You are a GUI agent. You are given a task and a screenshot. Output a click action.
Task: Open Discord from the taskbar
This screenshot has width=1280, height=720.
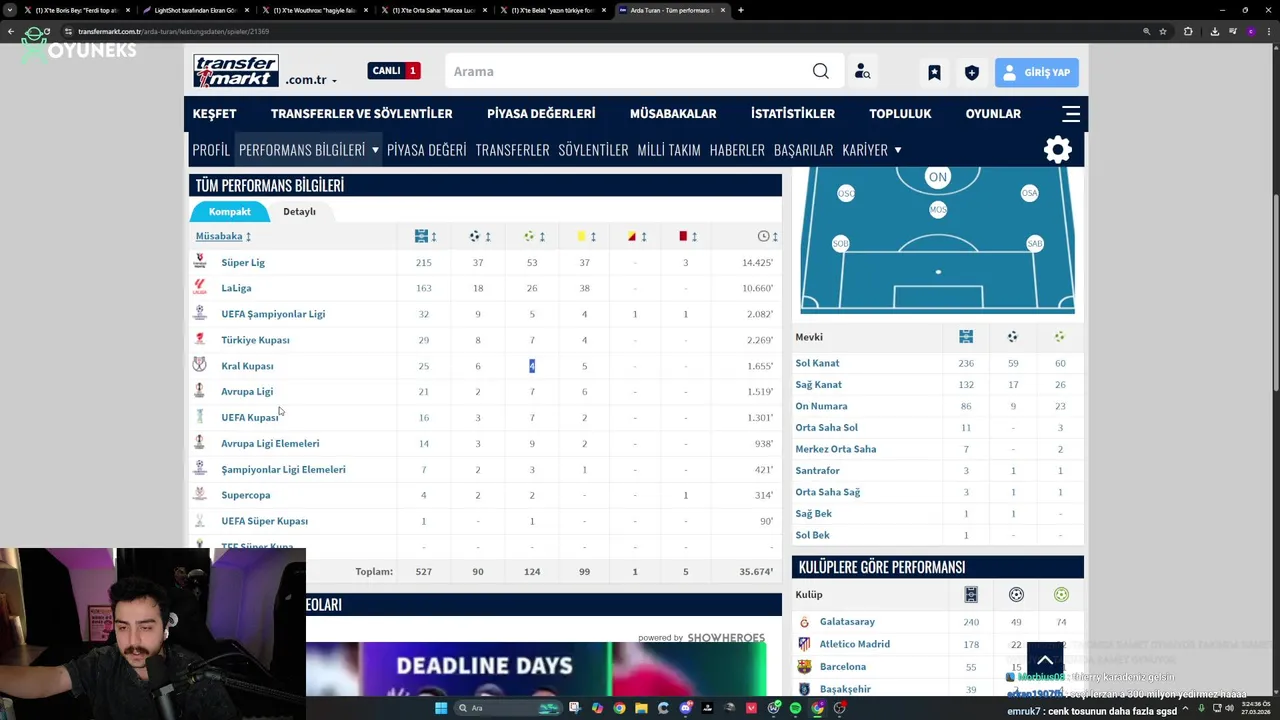click(x=685, y=708)
